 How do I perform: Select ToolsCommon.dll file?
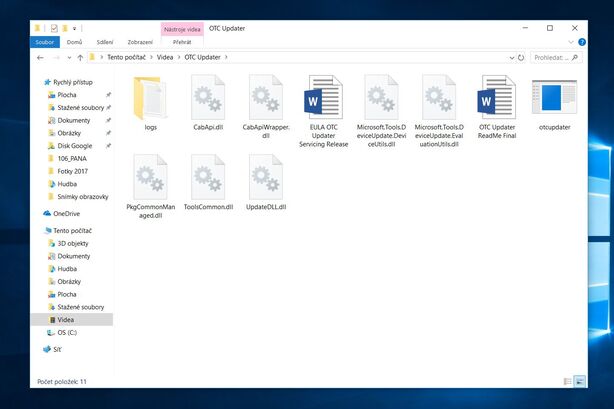pyautogui.click(x=208, y=183)
